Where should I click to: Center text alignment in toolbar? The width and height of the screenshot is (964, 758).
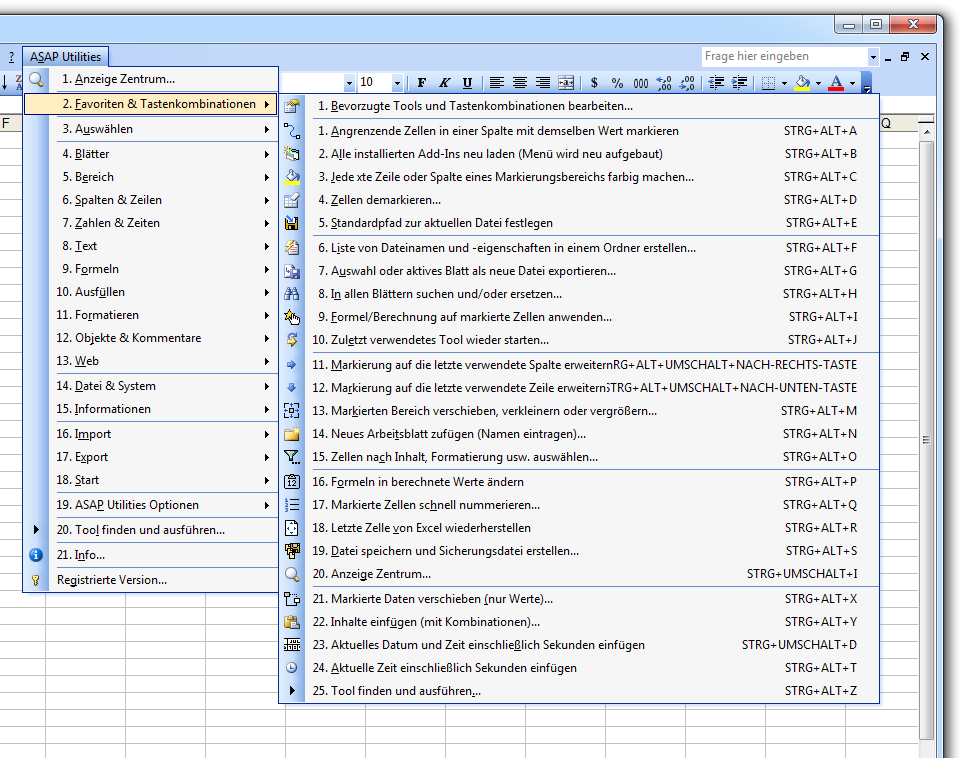[x=520, y=82]
